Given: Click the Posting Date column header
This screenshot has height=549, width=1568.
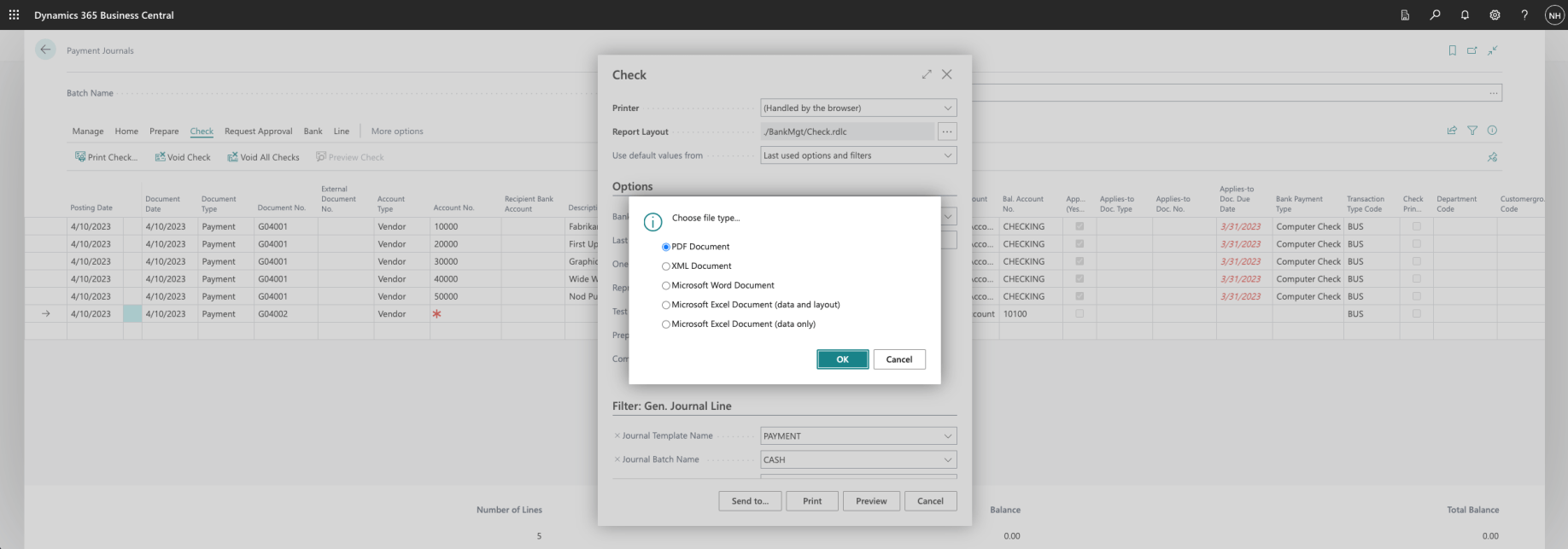Looking at the screenshot, I should 91,207.
